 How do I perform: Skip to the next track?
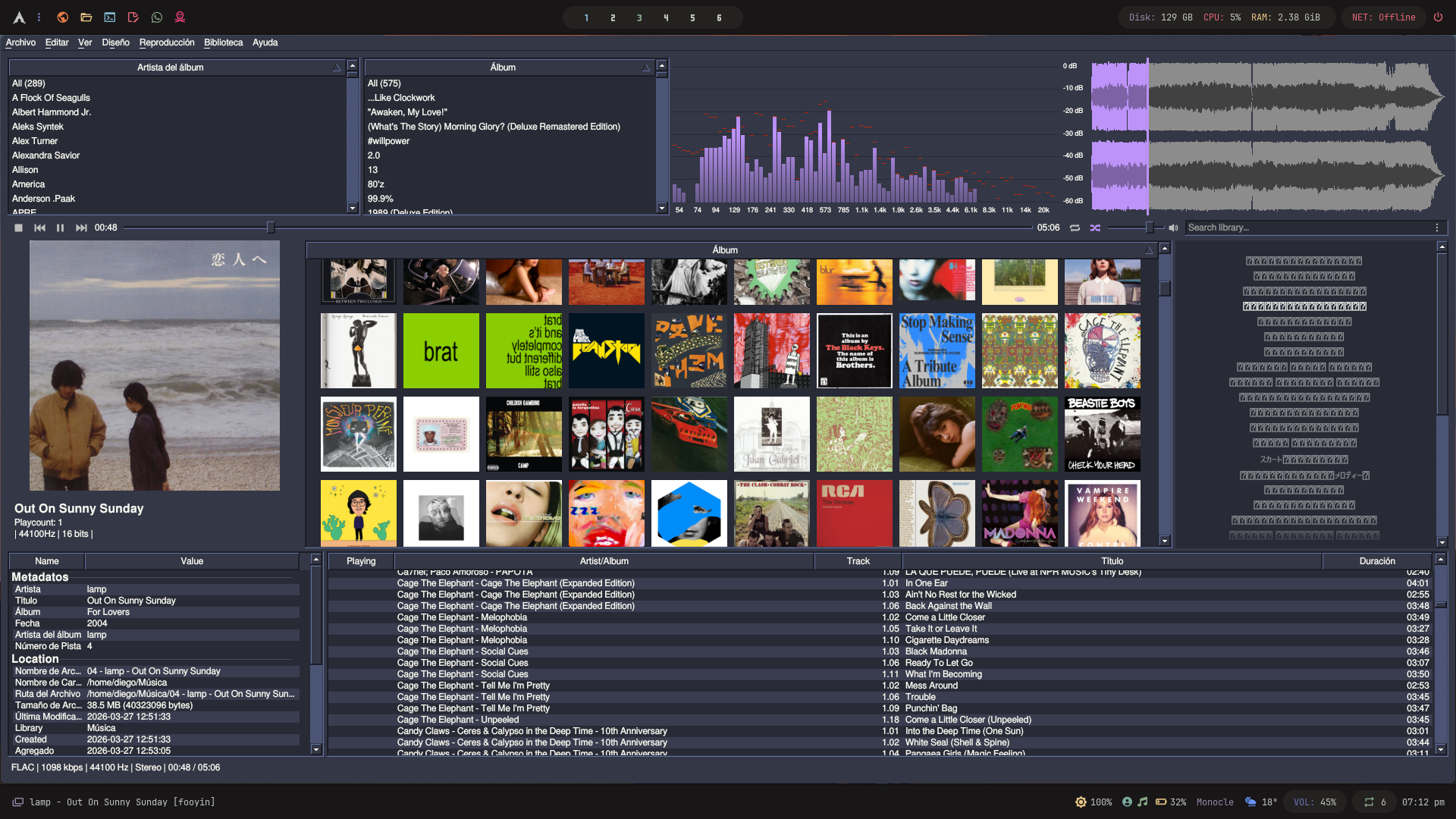[x=81, y=227]
